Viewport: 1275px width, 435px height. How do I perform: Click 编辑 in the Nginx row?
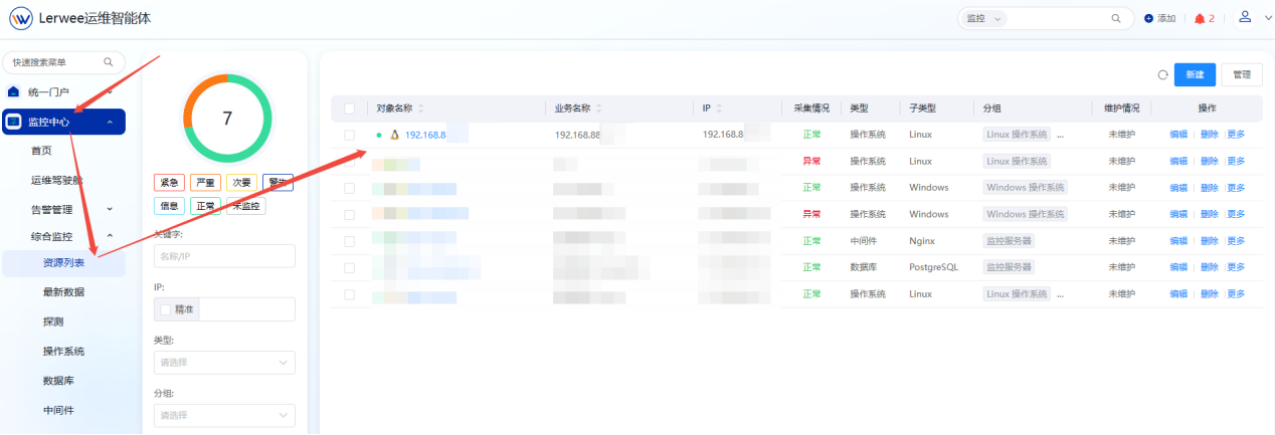tap(1178, 241)
